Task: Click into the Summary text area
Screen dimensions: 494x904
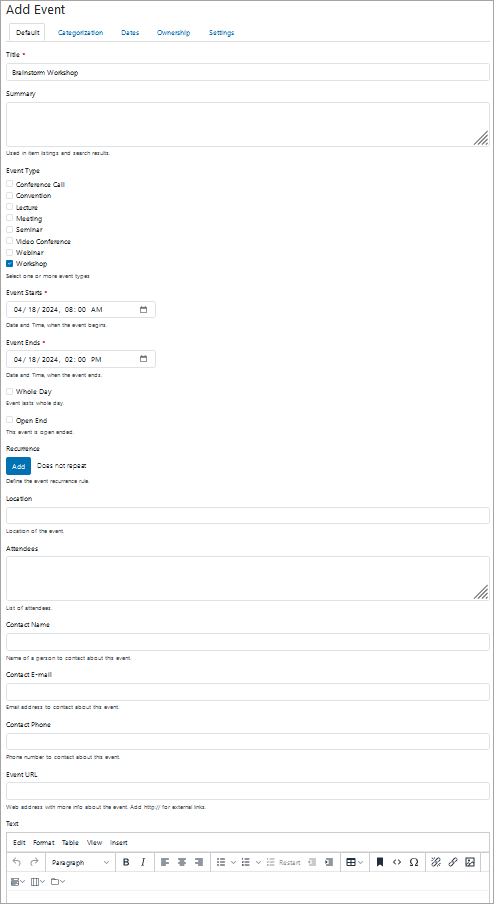Action: pos(248,125)
